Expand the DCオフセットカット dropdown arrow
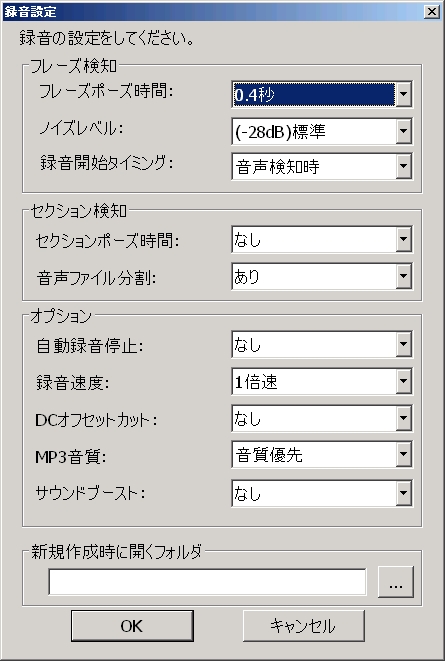The image size is (445, 661). (403, 418)
